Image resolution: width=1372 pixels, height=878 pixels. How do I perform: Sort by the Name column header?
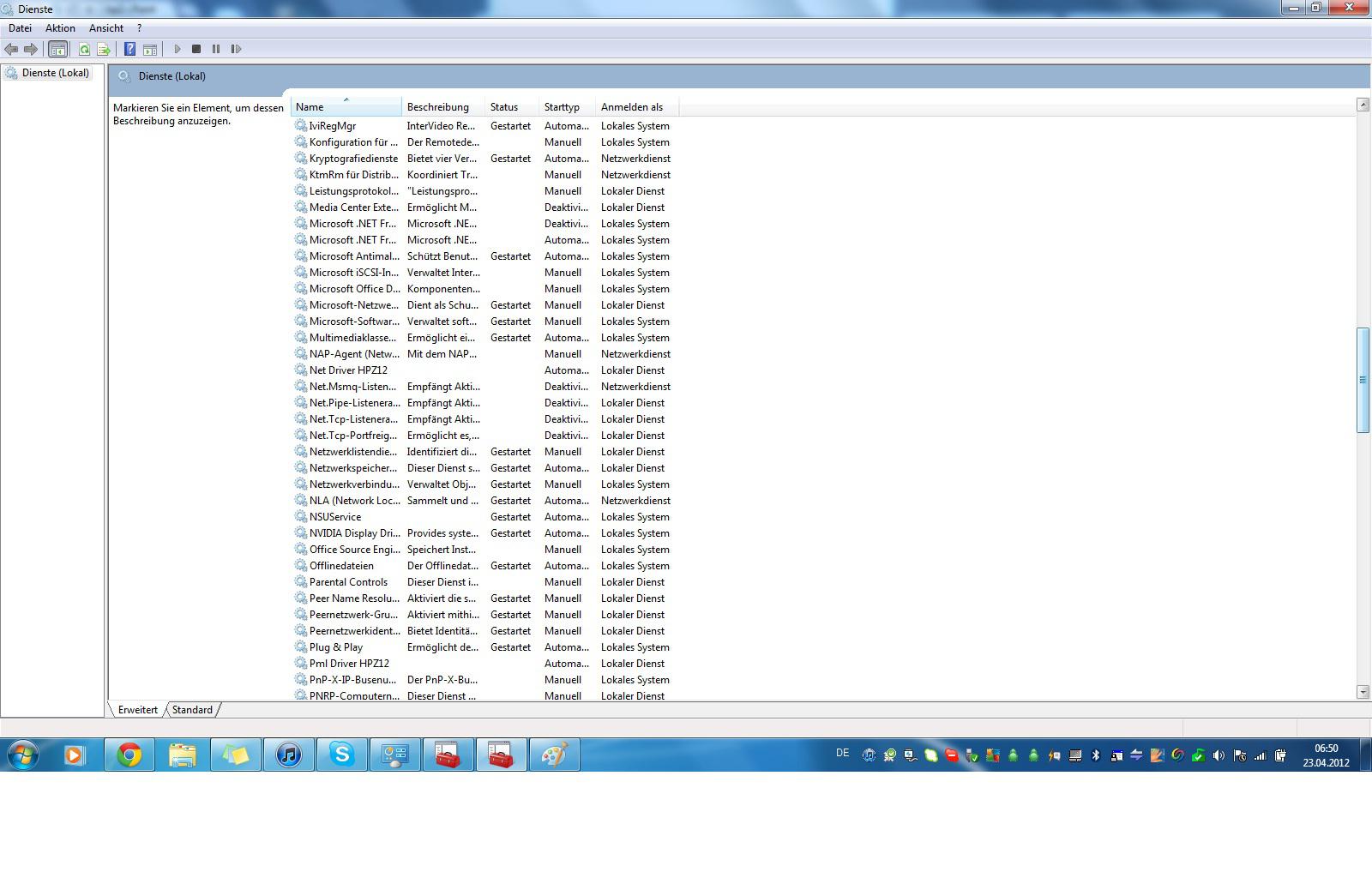click(346, 107)
